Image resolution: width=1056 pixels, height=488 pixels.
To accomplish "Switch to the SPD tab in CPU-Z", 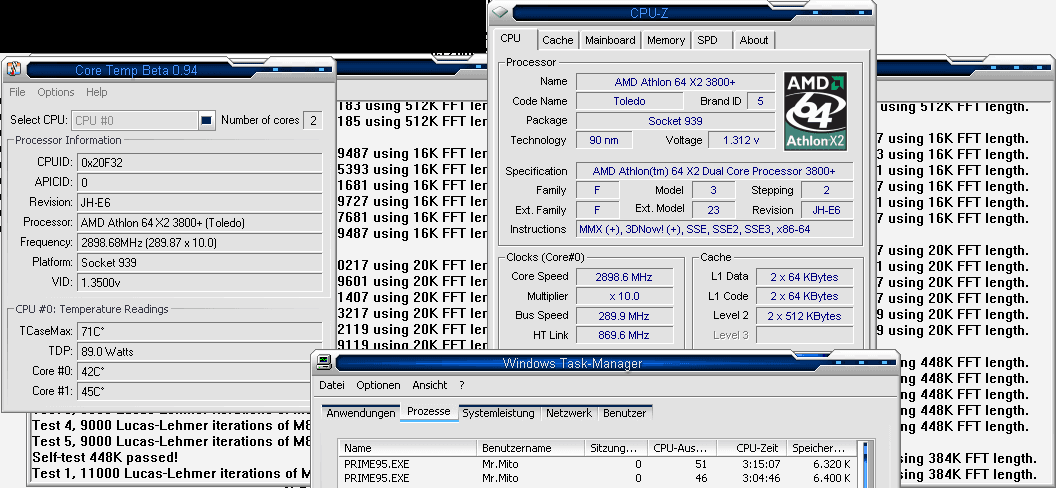I will tap(708, 40).
